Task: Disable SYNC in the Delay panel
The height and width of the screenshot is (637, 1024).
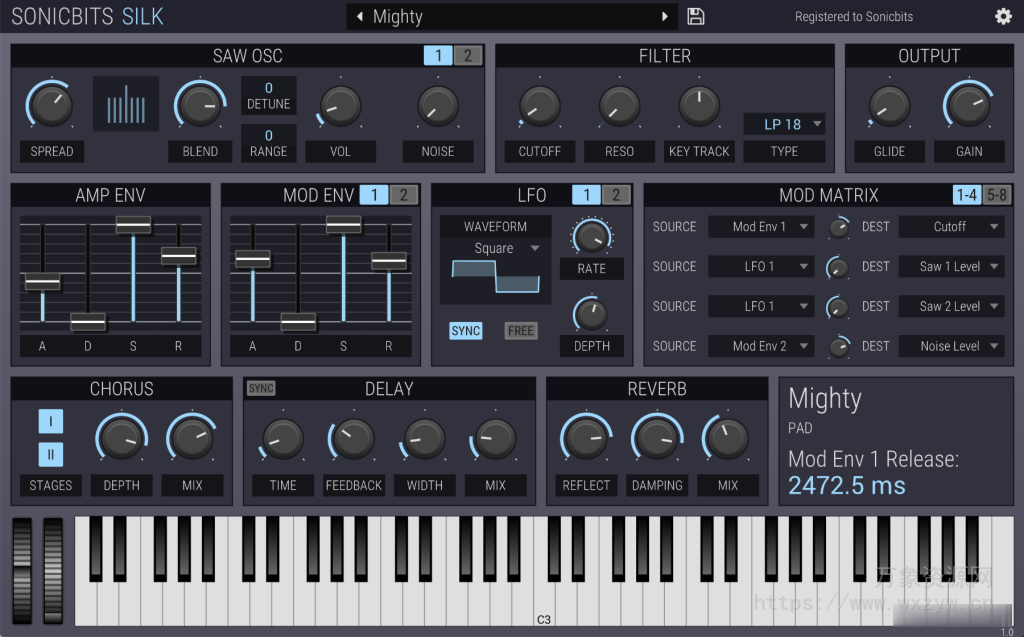Action: click(x=260, y=387)
